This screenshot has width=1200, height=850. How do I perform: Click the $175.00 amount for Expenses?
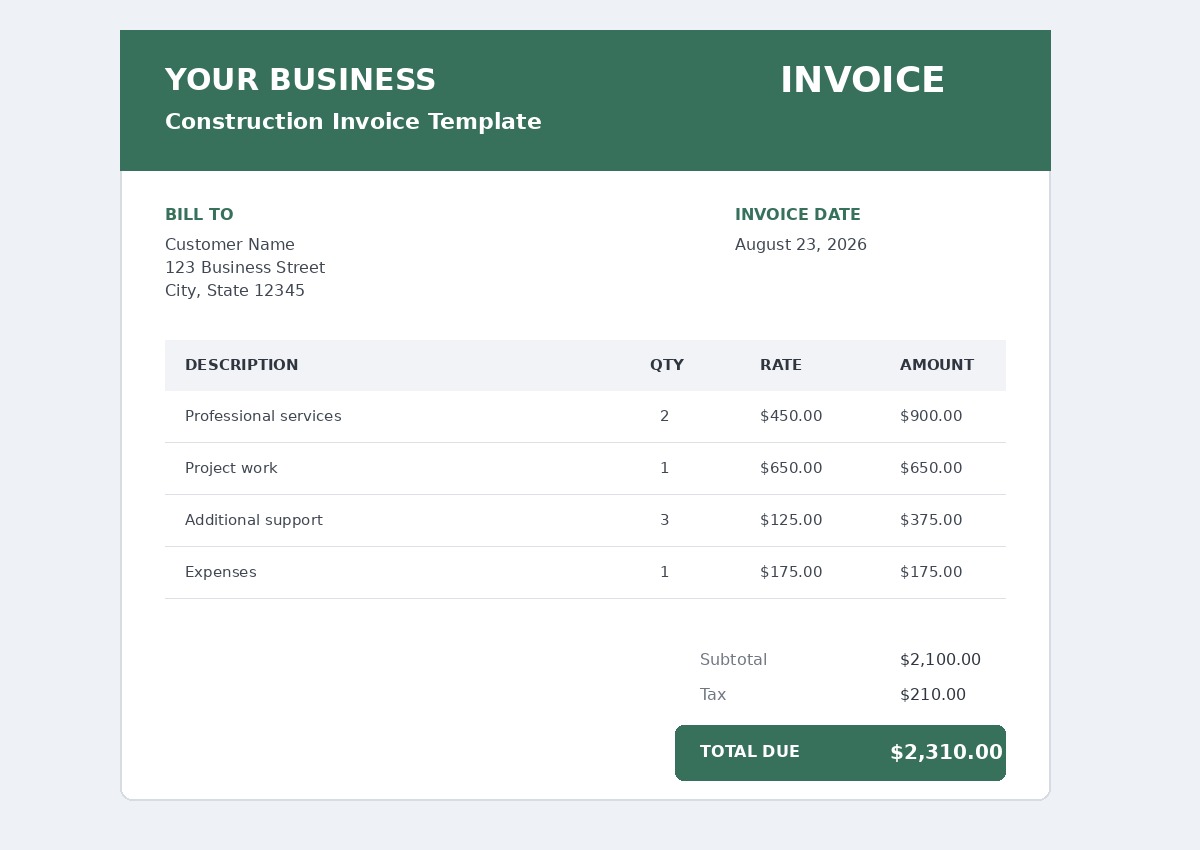pyautogui.click(x=931, y=572)
